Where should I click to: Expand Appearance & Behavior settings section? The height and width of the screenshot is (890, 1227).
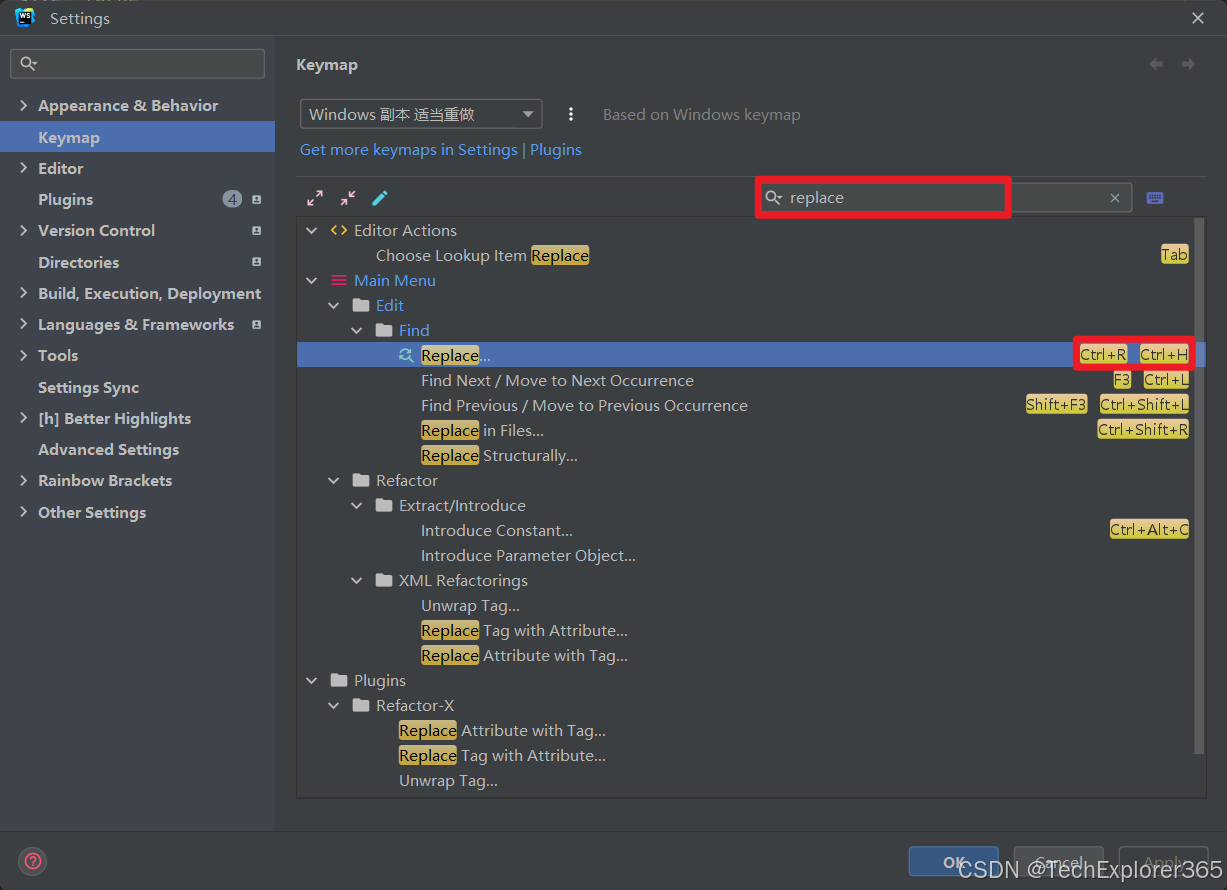click(x=23, y=105)
